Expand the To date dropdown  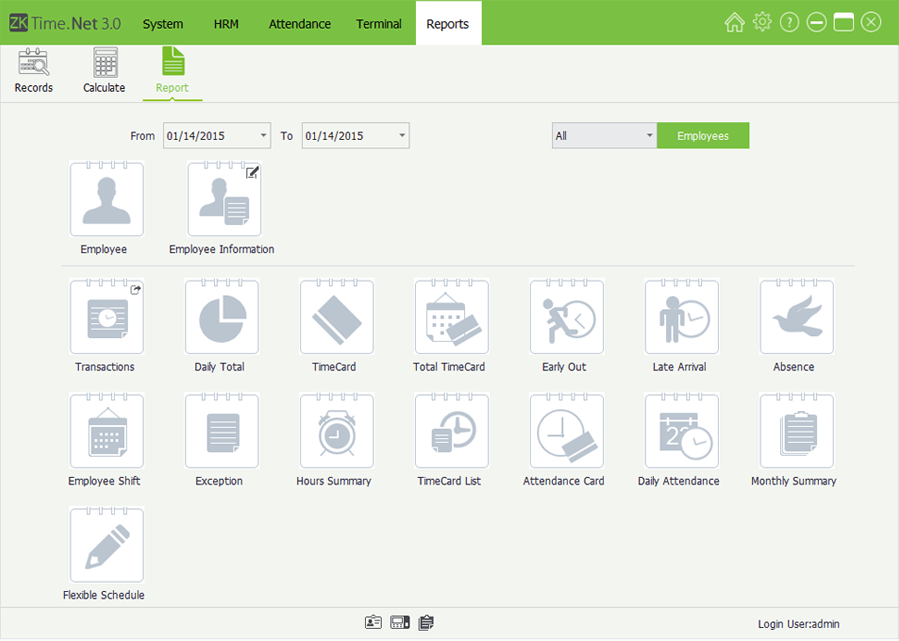pyautogui.click(x=401, y=136)
